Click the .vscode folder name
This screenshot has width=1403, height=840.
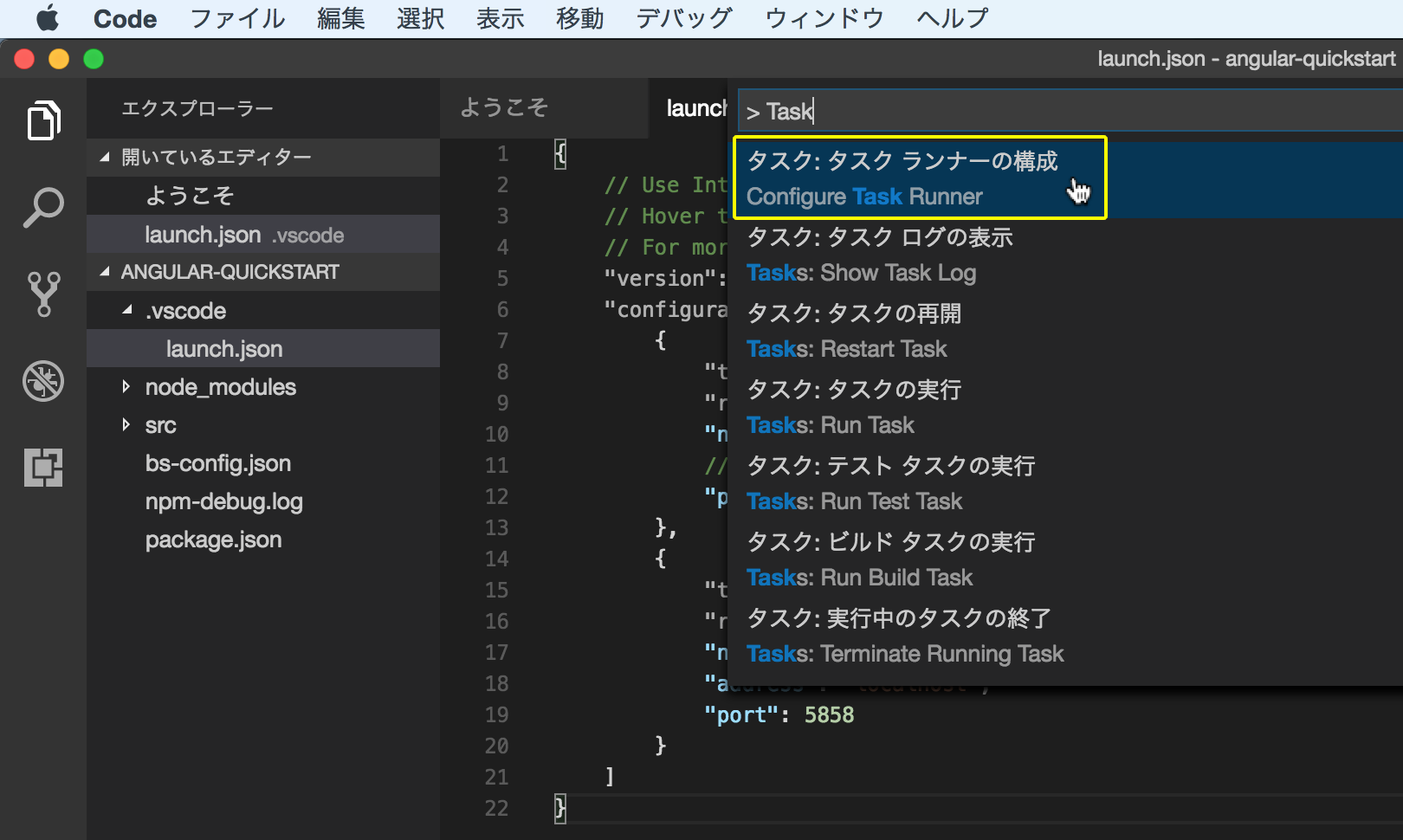point(185,311)
